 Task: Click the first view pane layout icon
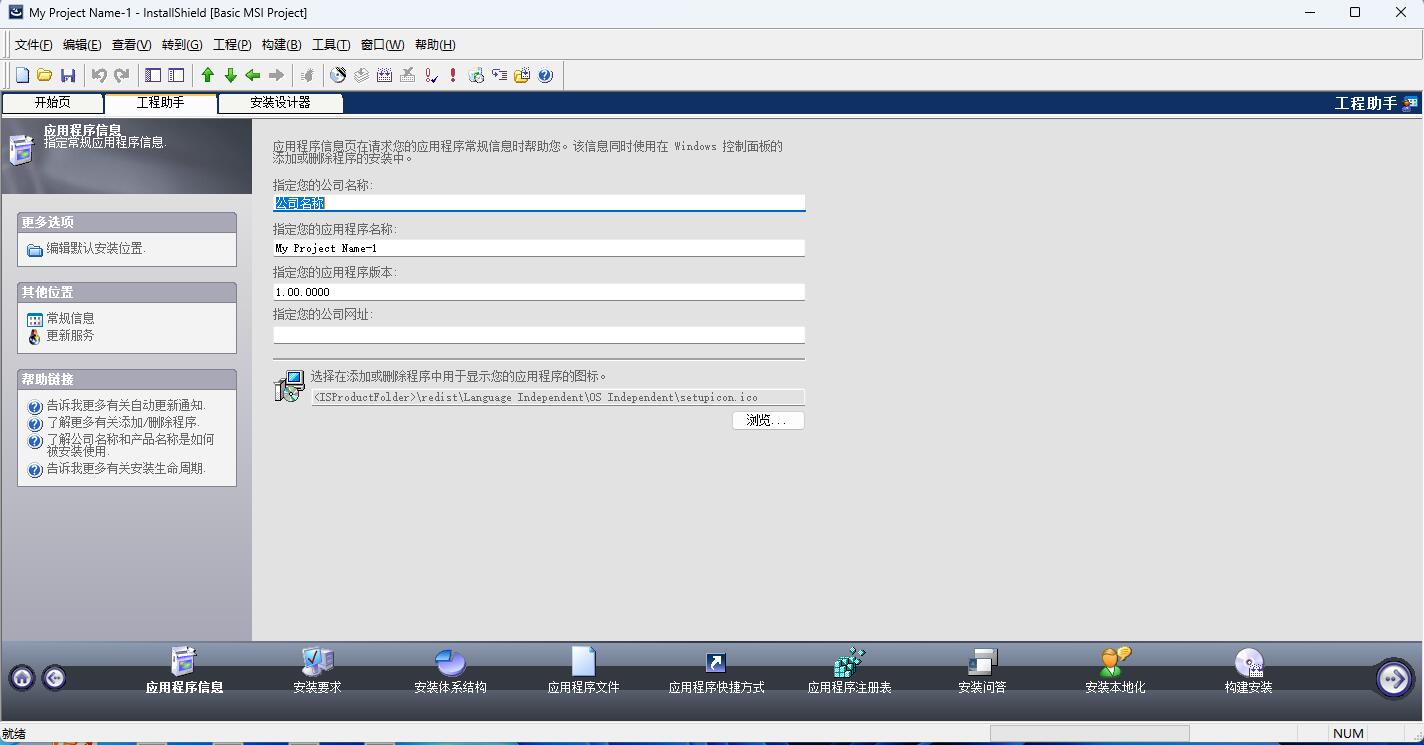153,75
